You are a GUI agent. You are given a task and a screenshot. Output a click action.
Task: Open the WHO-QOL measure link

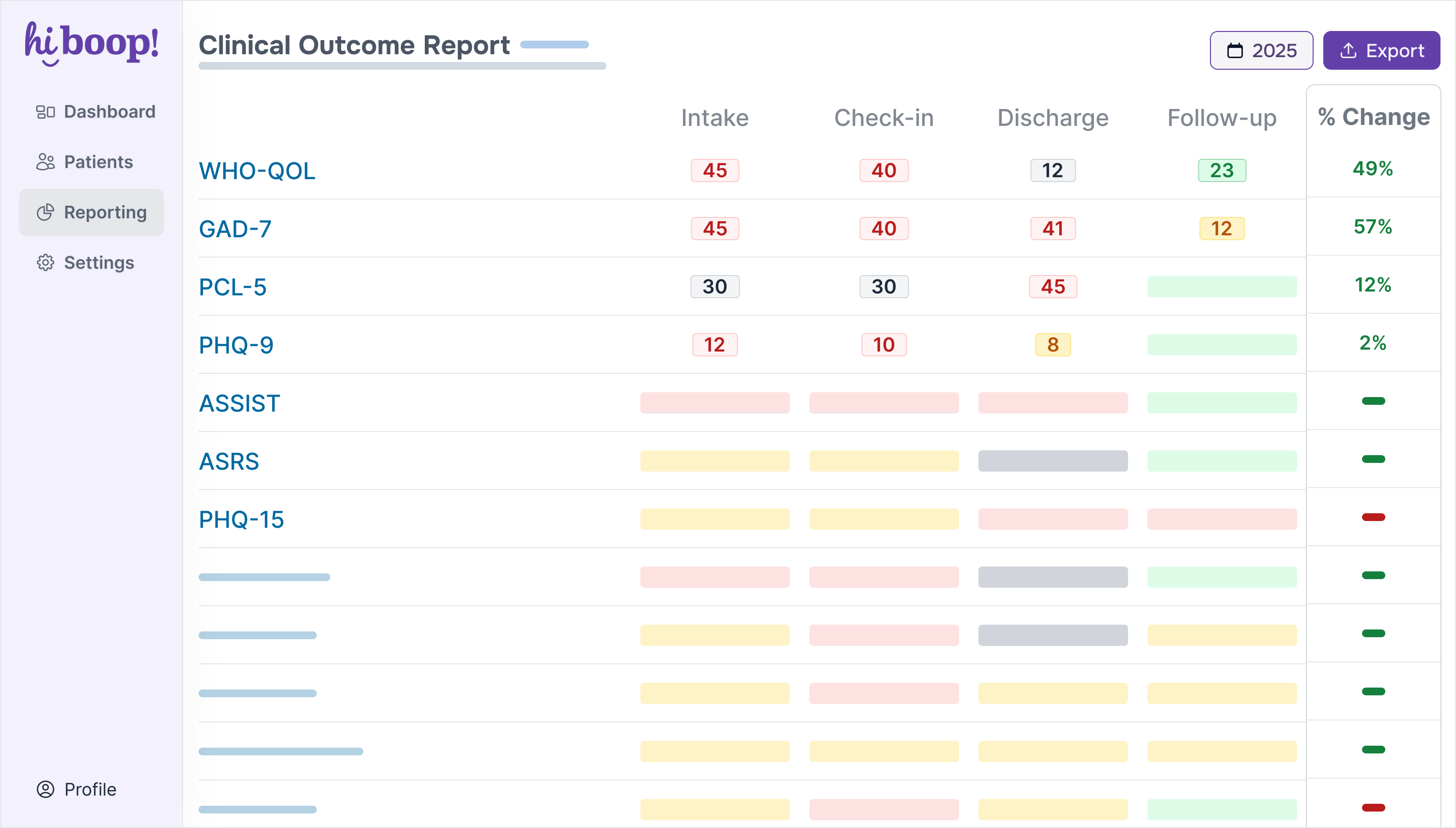point(257,171)
